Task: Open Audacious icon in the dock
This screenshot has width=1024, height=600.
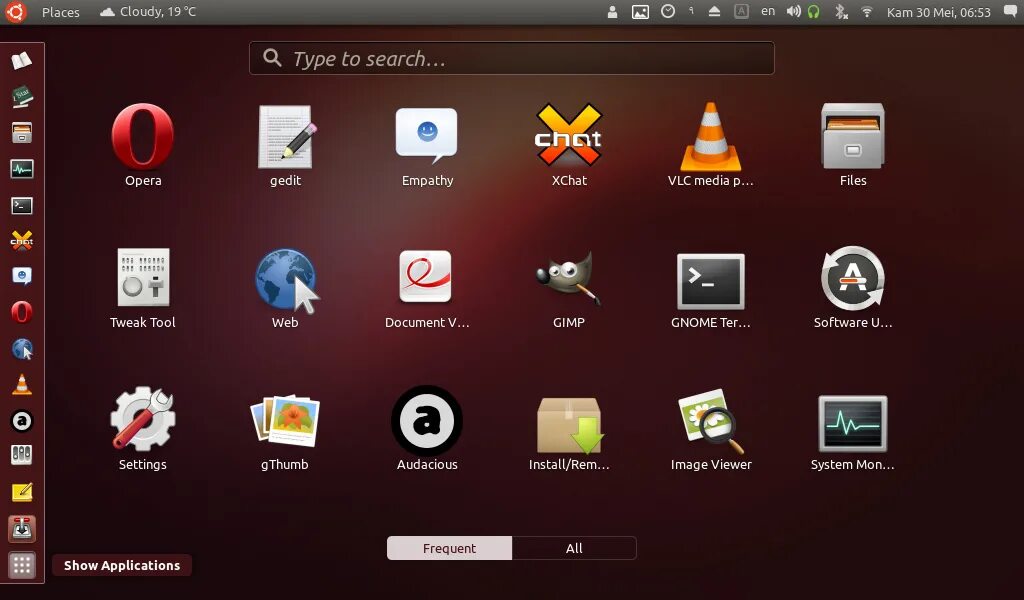Action: click(x=22, y=421)
